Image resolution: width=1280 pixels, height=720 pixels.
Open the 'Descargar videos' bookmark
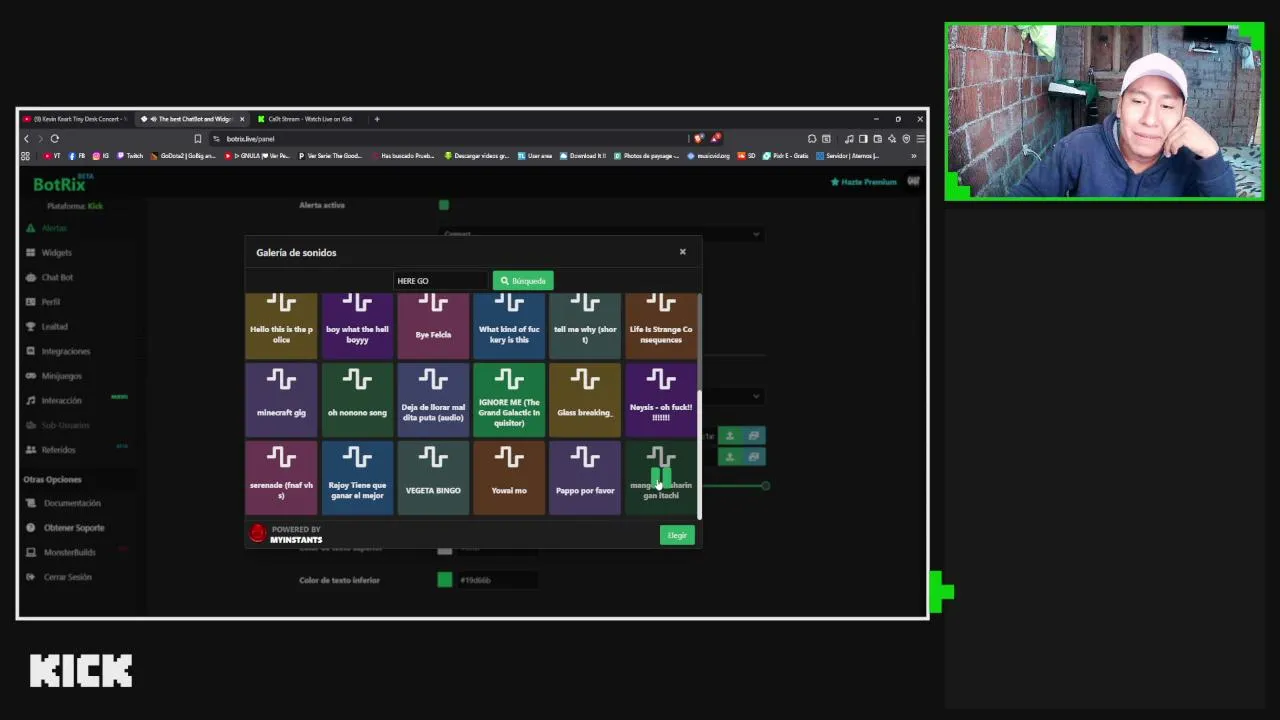pyautogui.click(x=476, y=156)
